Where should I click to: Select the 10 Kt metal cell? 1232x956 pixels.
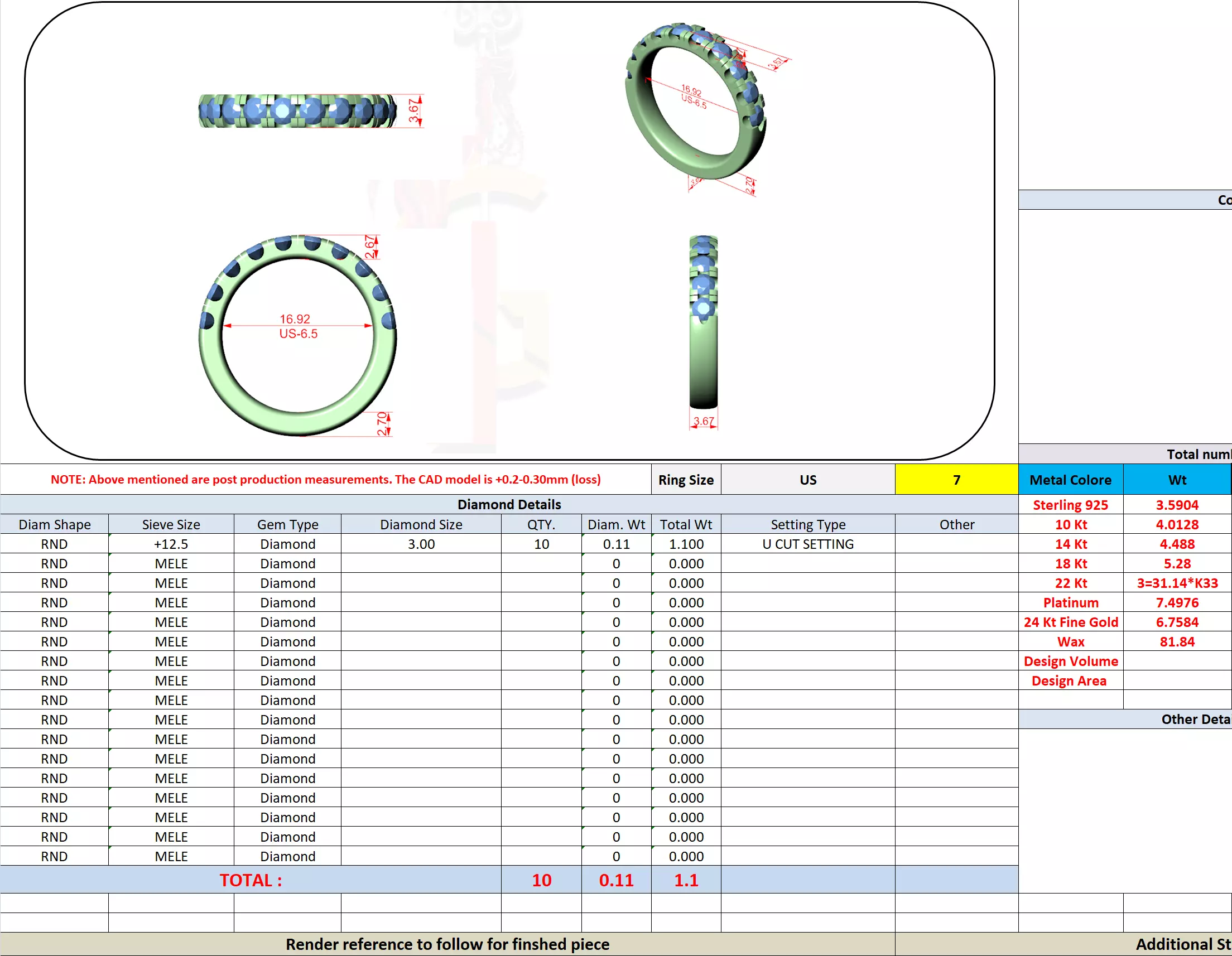[1071, 524]
